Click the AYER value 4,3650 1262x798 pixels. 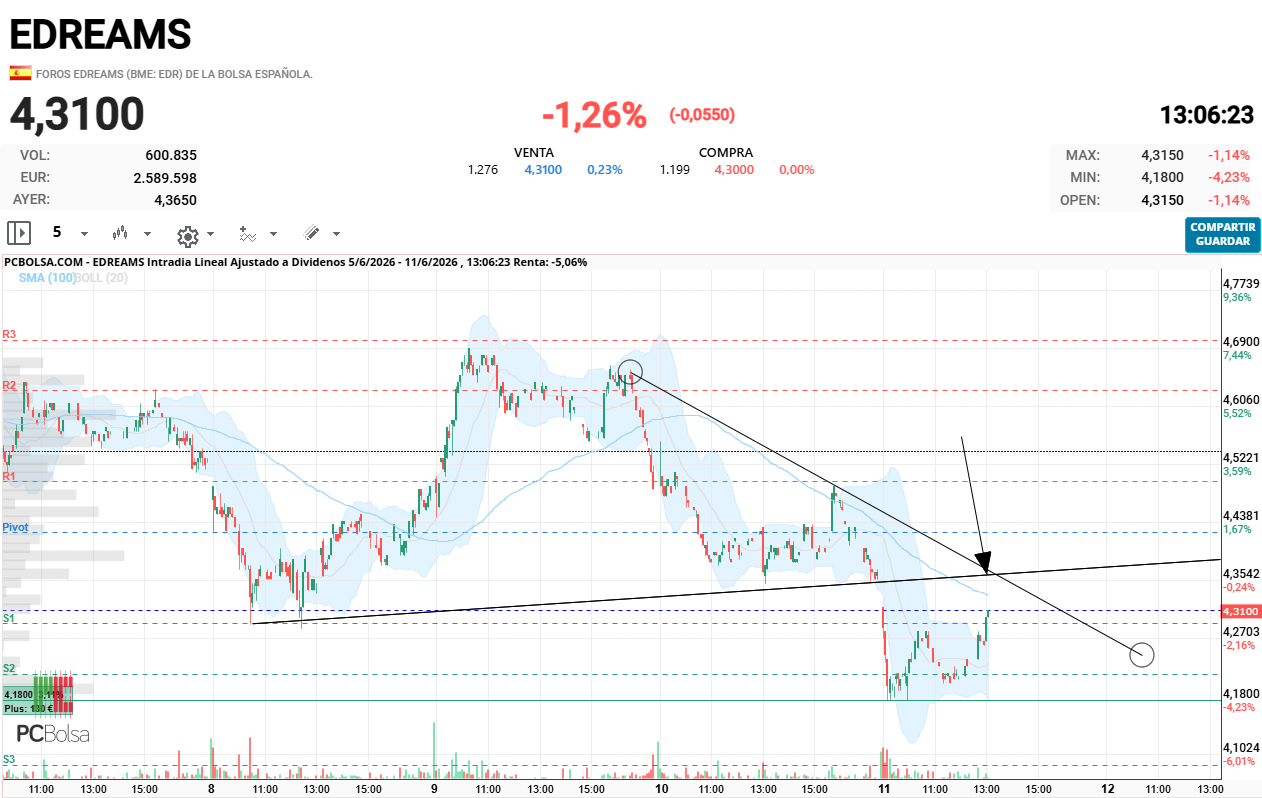coord(175,200)
